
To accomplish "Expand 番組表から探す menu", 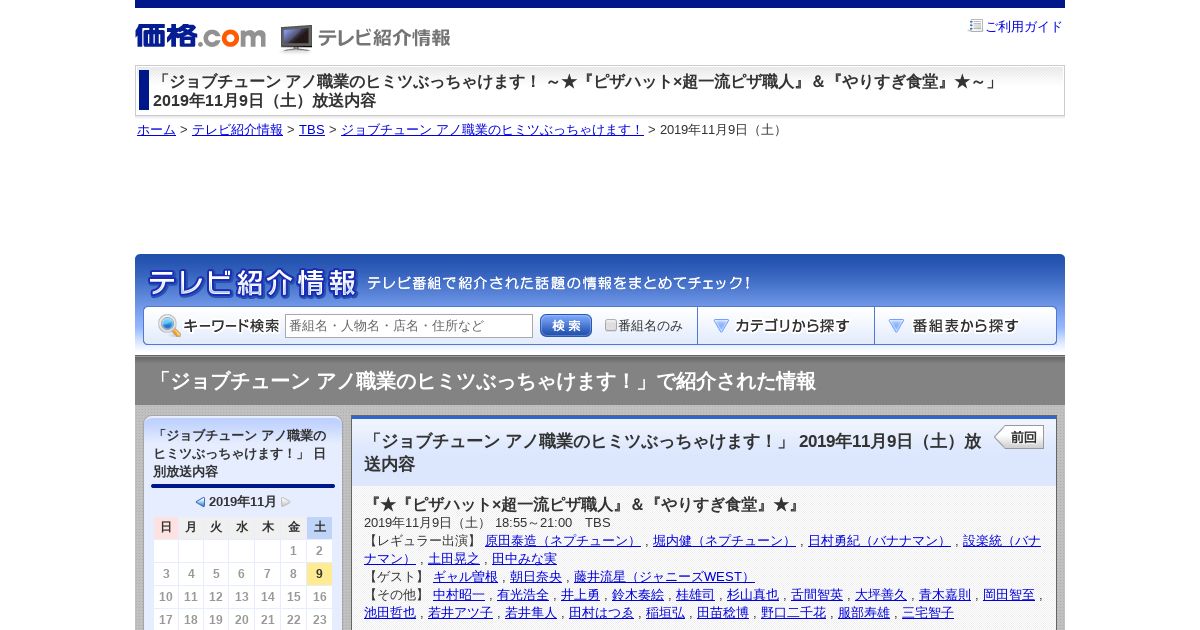I will [965, 326].
